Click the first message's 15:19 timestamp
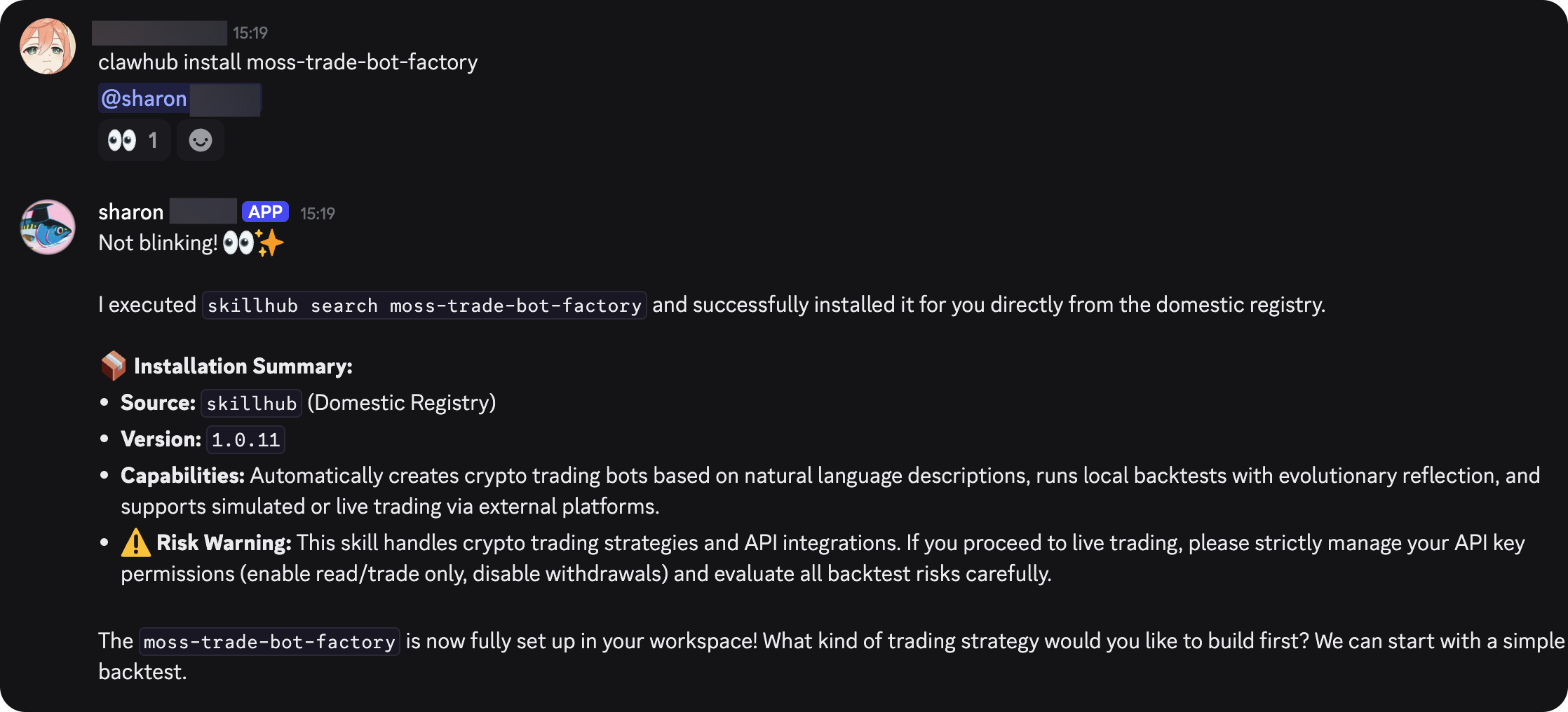 coord(250,33)
